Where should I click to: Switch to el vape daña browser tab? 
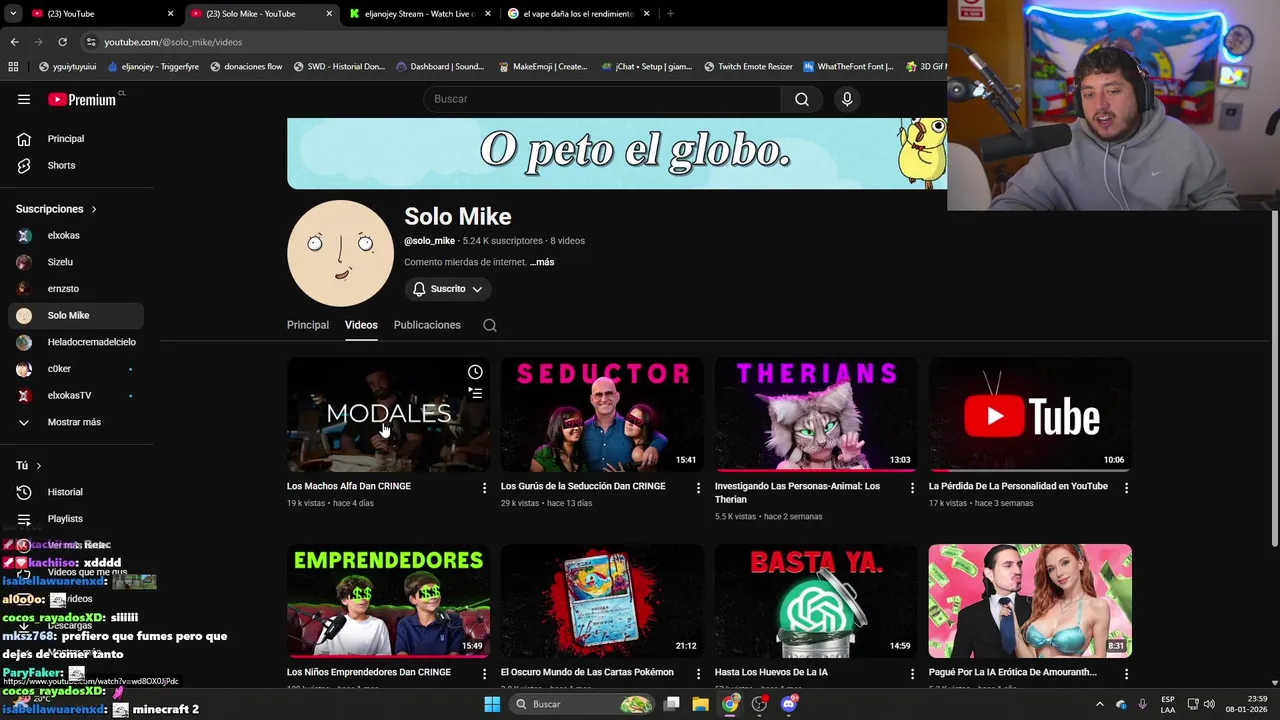click(578, 14)
